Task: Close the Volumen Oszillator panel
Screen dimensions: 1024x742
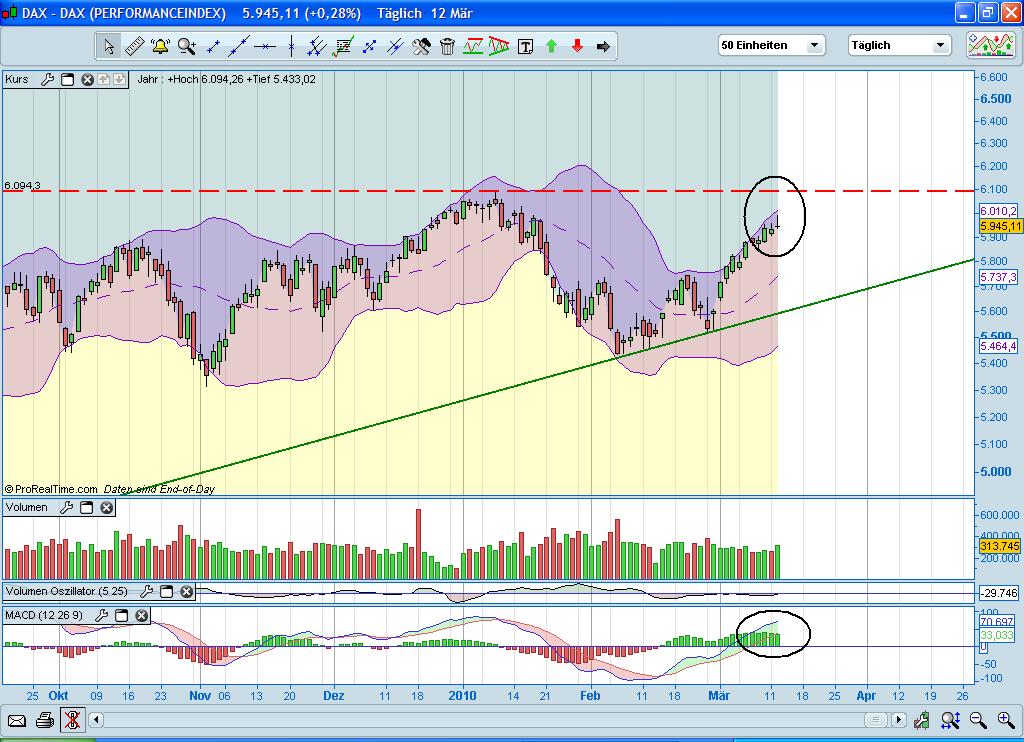Action: click(x=187, y=591)
